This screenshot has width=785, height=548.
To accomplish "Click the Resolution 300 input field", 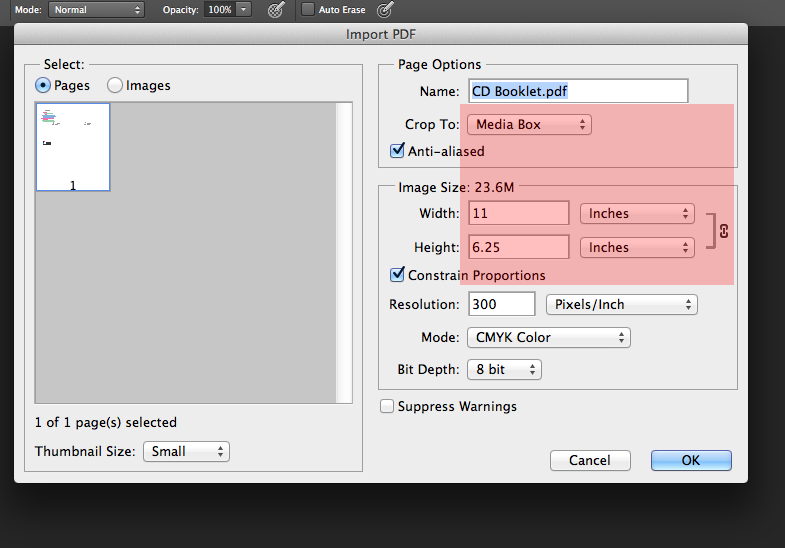I will (x=502, y=304).
